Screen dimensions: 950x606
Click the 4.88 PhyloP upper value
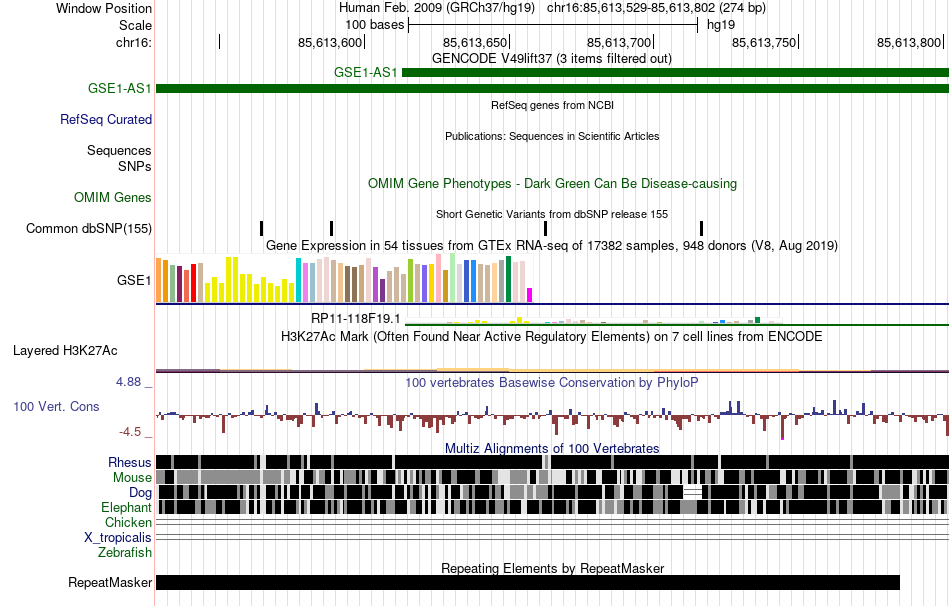tap(128, 382)
